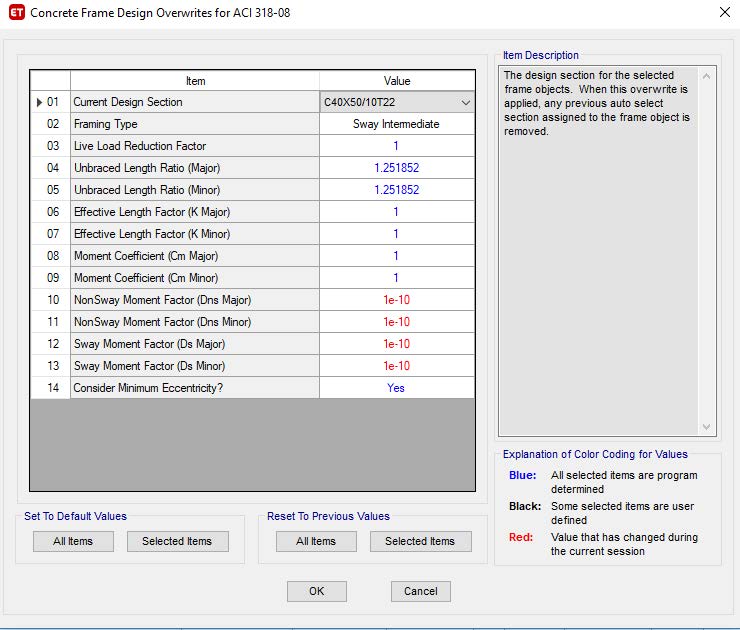Select Unbraced Length Ratio (Major) value cell

click(396, 168)
